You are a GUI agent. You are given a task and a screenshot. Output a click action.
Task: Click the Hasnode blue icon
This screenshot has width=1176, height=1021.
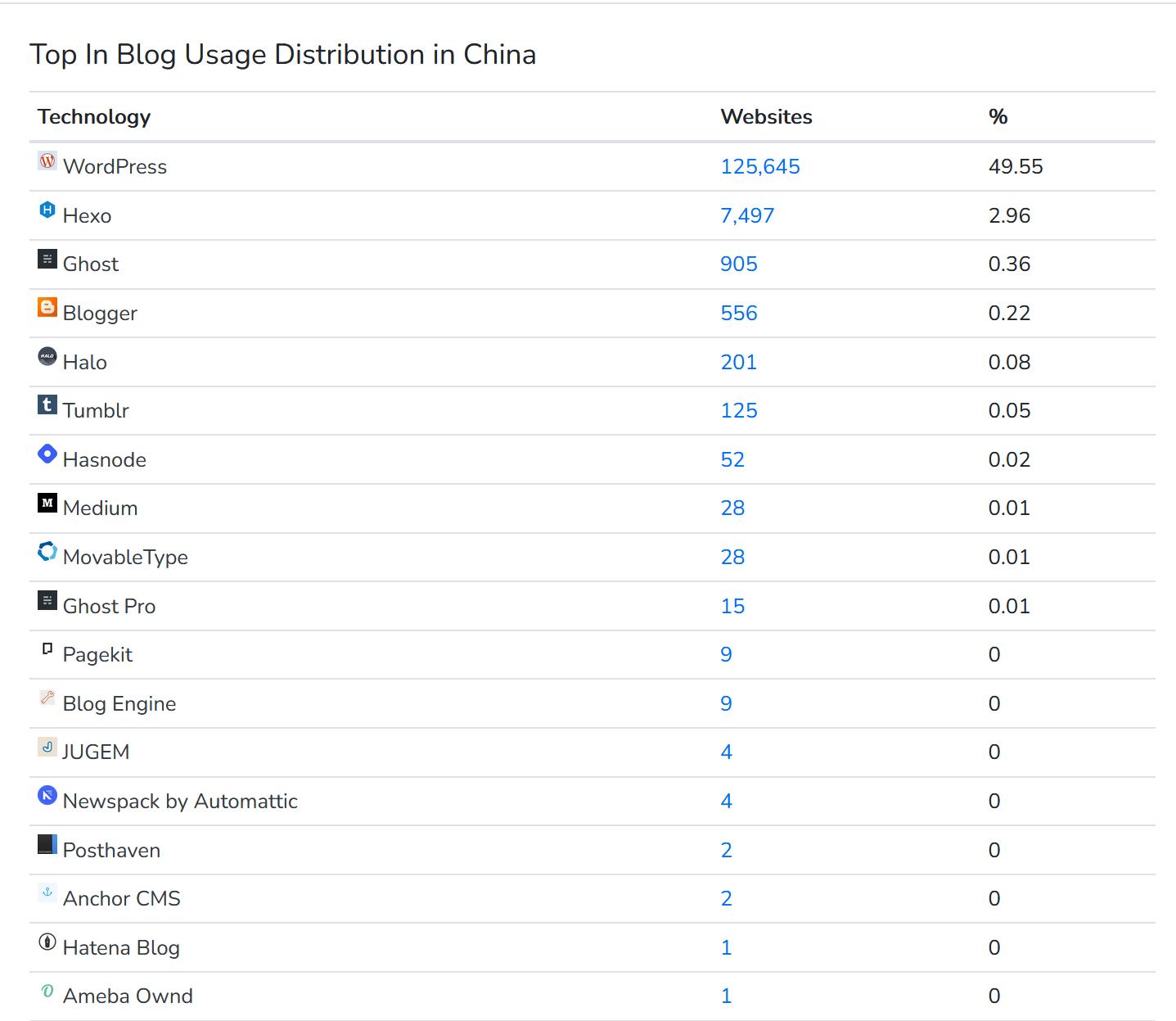[x=47, y=454]
